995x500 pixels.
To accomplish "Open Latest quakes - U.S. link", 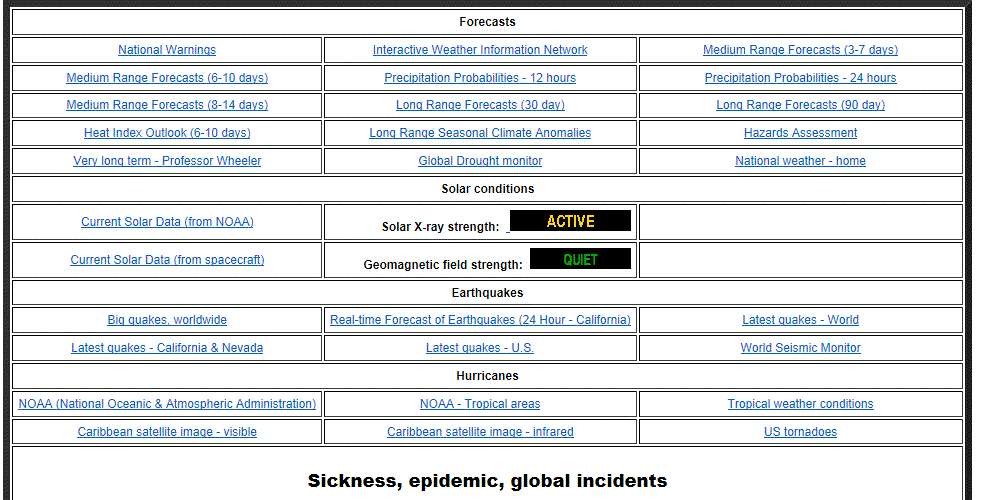I will (x=480, y=348).
